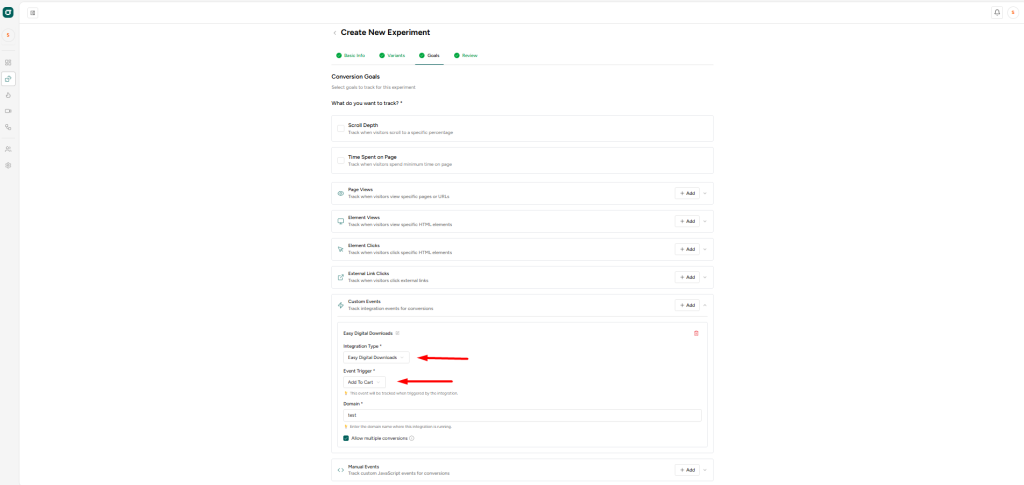Open the connected nodes icon in the sidebar
Viewport: 1024px width, 485px height.
[x=8, y=127]
